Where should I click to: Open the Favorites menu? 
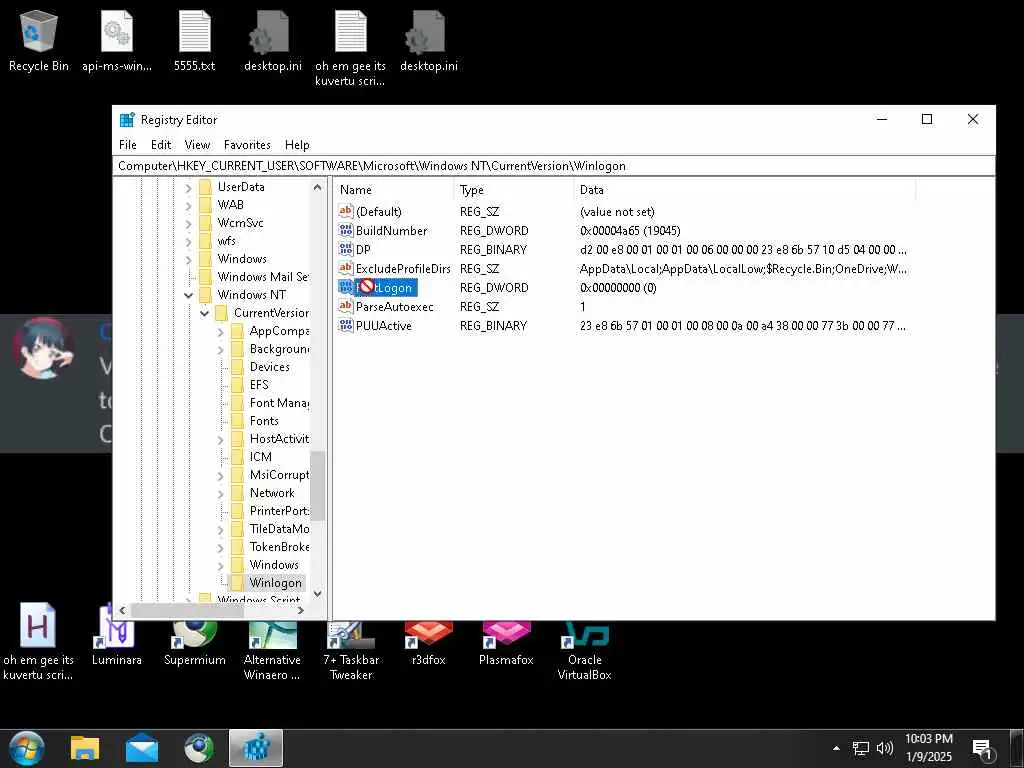pyautogui.click(x=247, y=145)
